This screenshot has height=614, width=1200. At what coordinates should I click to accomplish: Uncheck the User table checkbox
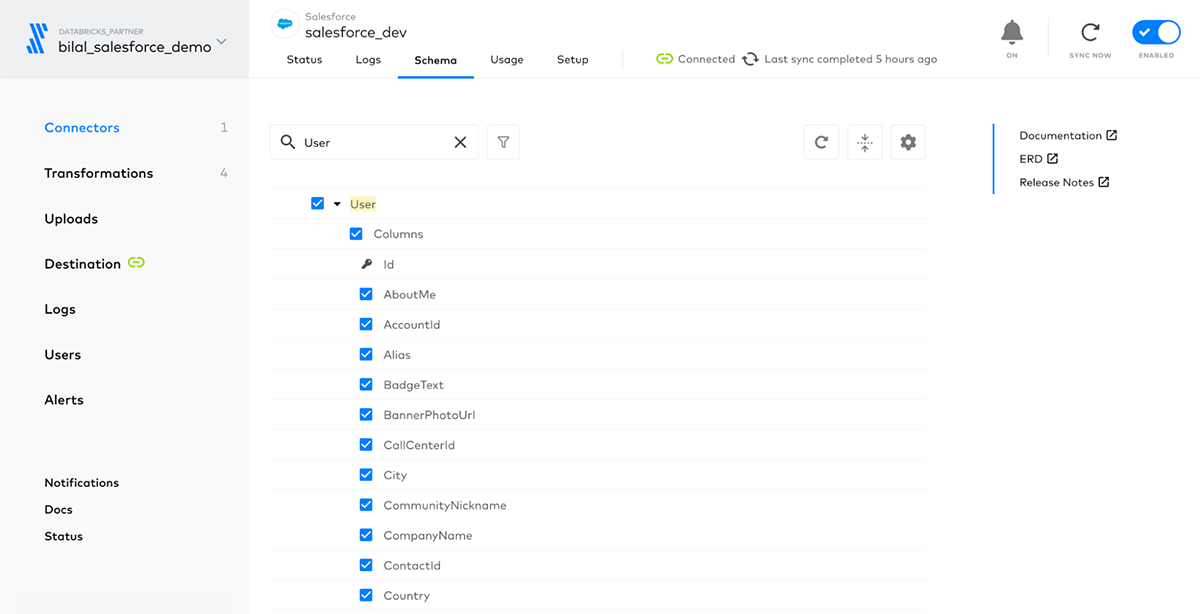point(318,204)
